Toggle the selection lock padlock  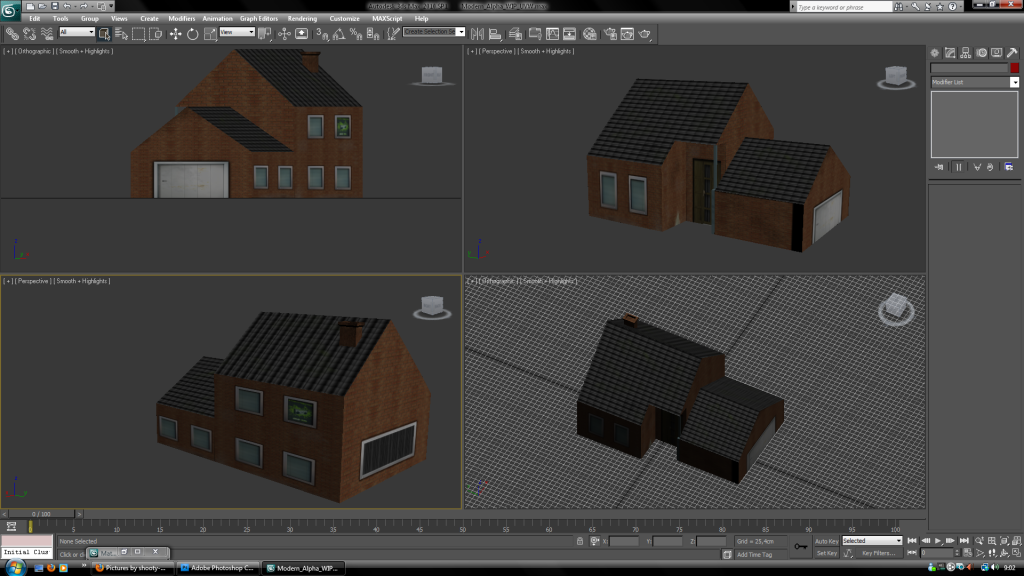pyautogui.click(x=580, y=541)
